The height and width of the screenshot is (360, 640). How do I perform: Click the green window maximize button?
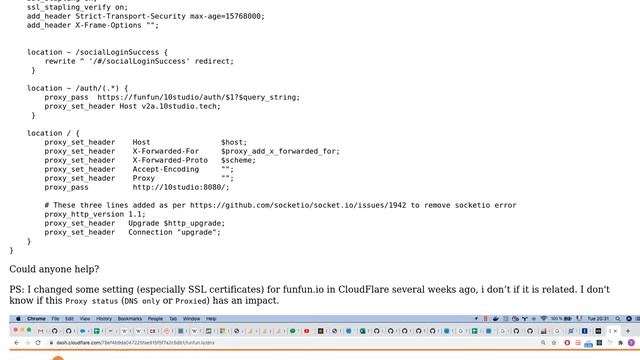coord(29,330)
